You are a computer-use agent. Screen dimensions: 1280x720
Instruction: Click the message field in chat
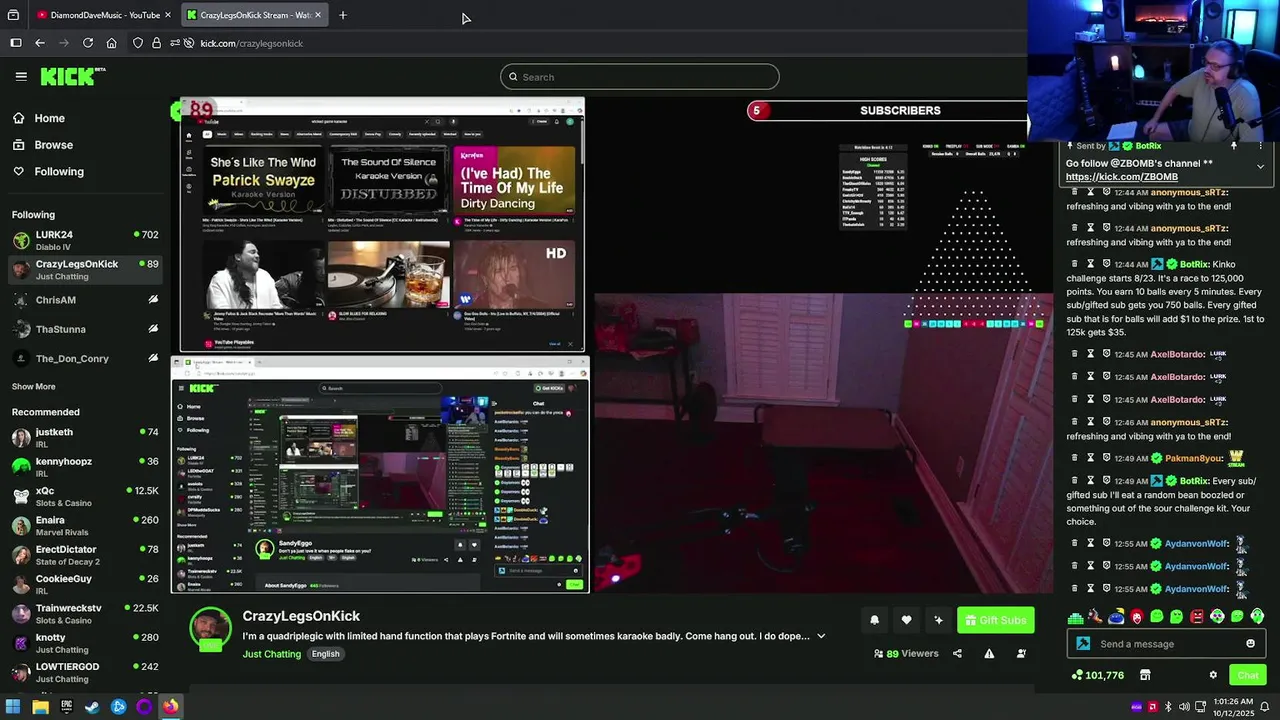[x=1165, y=644]
